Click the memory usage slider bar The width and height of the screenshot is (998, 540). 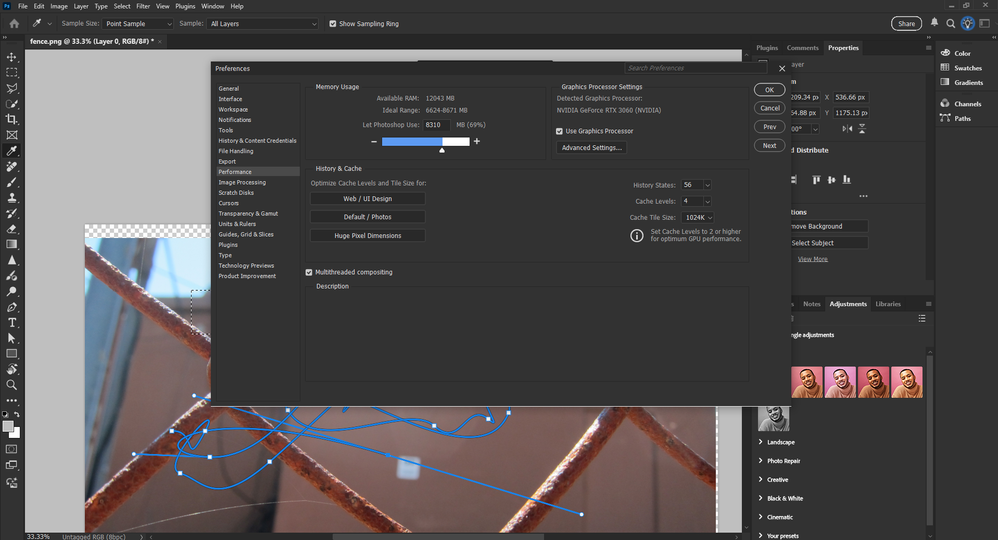point(425,141)
